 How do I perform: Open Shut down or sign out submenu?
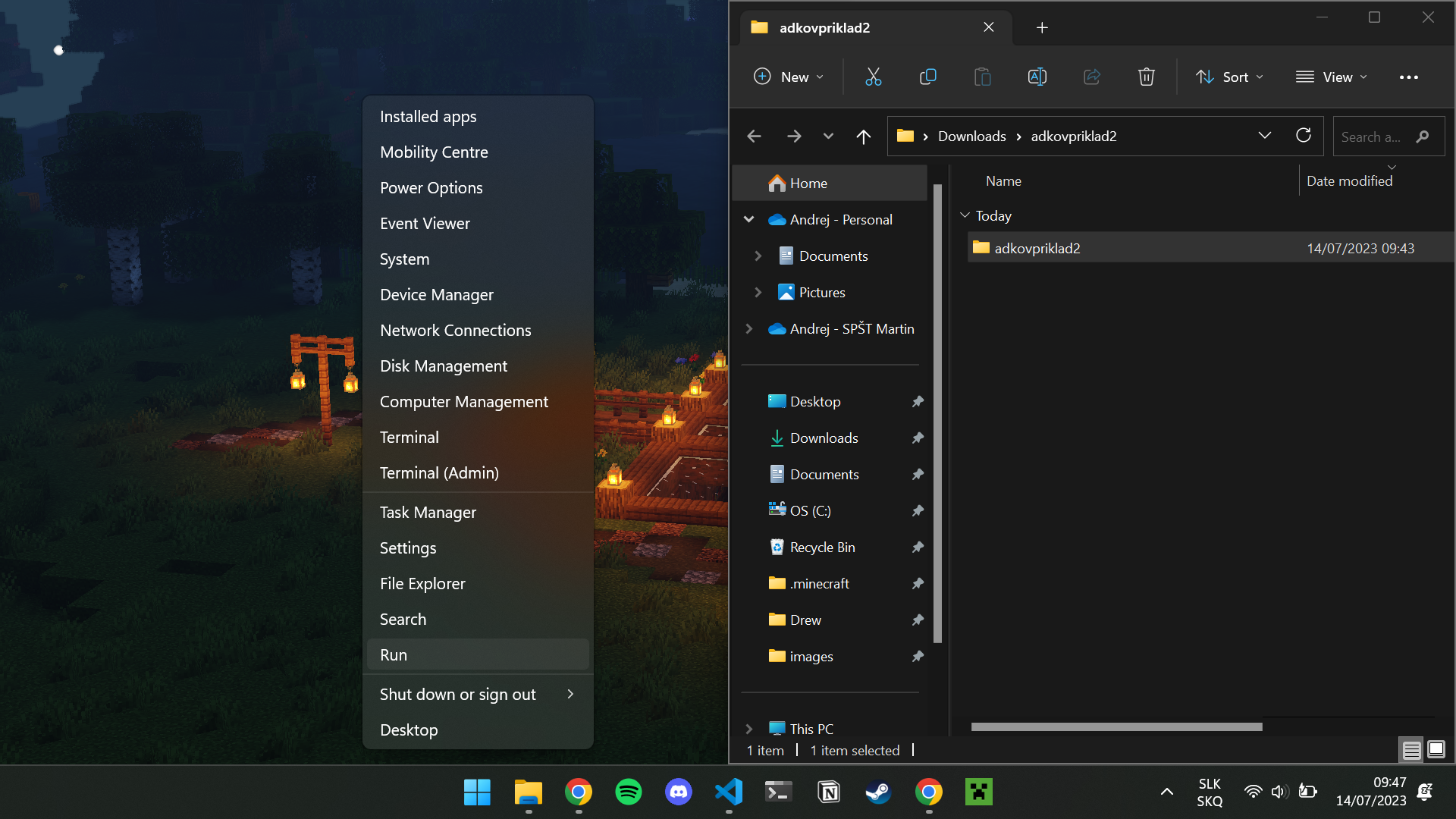tap(479, 694)
